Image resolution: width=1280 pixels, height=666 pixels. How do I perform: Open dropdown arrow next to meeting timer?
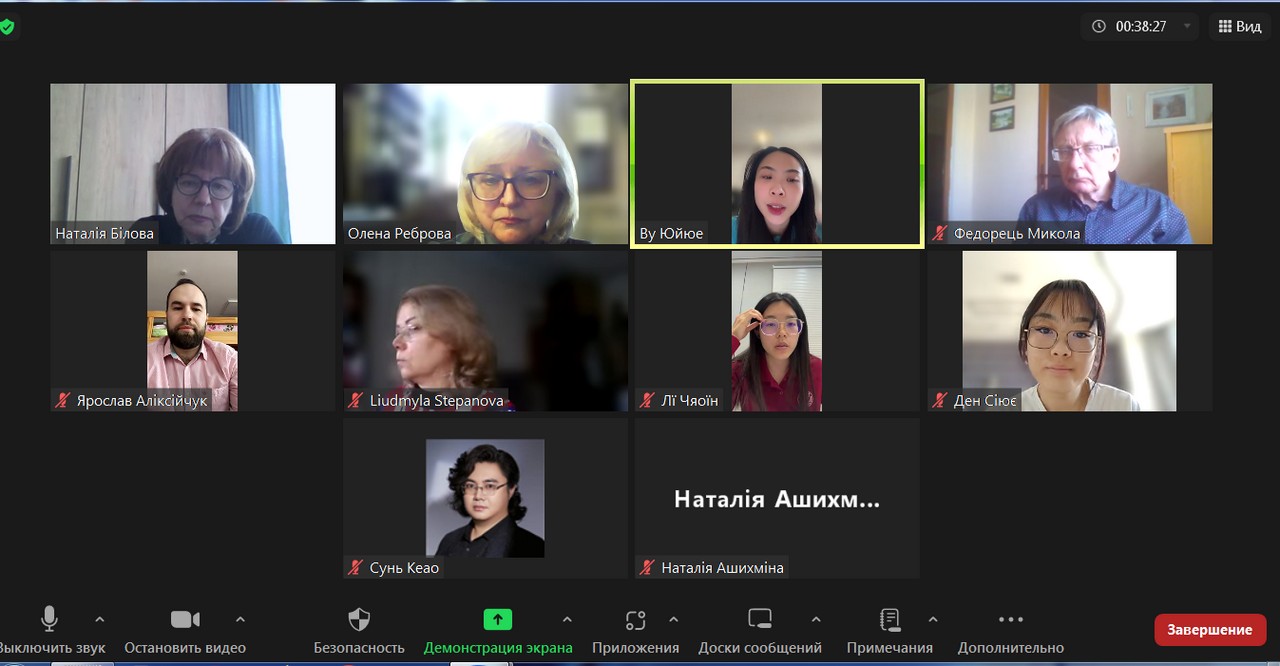1187,26
